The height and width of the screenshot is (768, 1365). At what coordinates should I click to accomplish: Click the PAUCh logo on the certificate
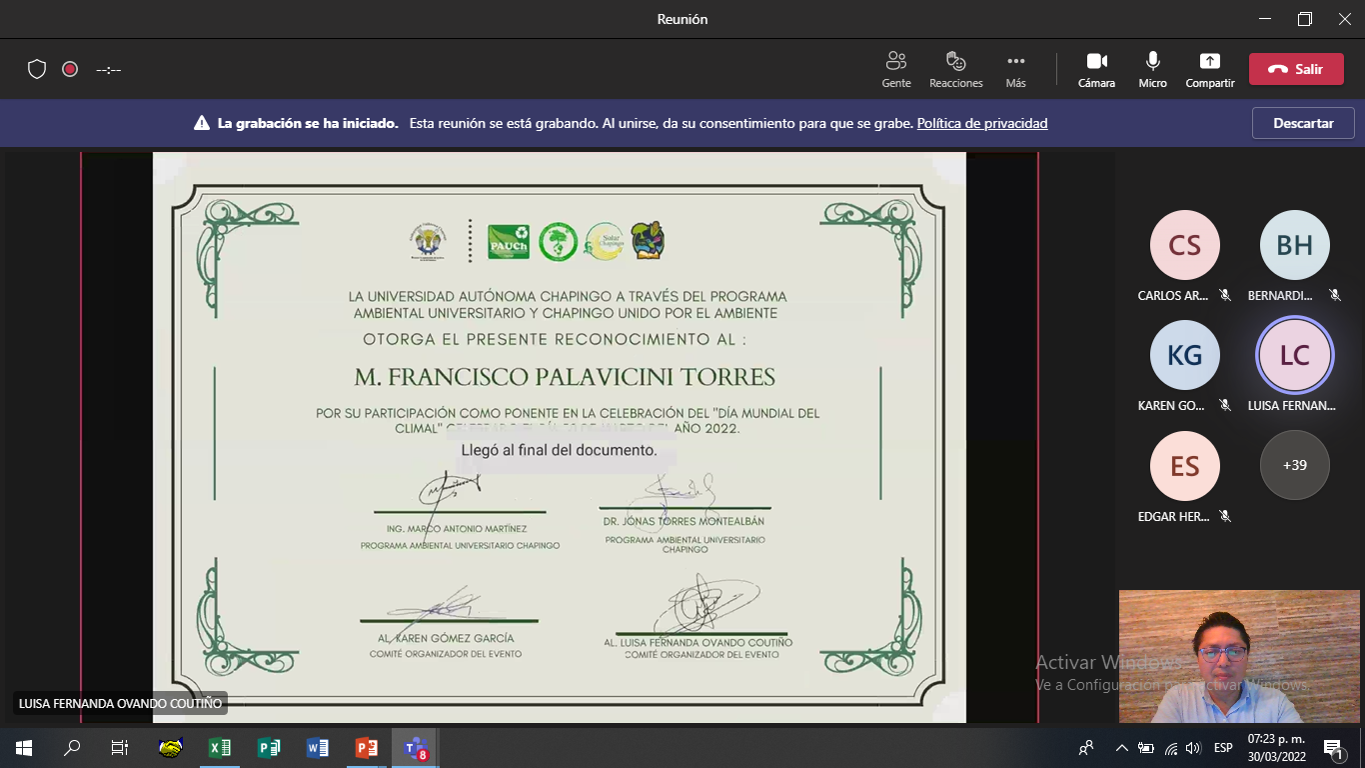(508, 242)
